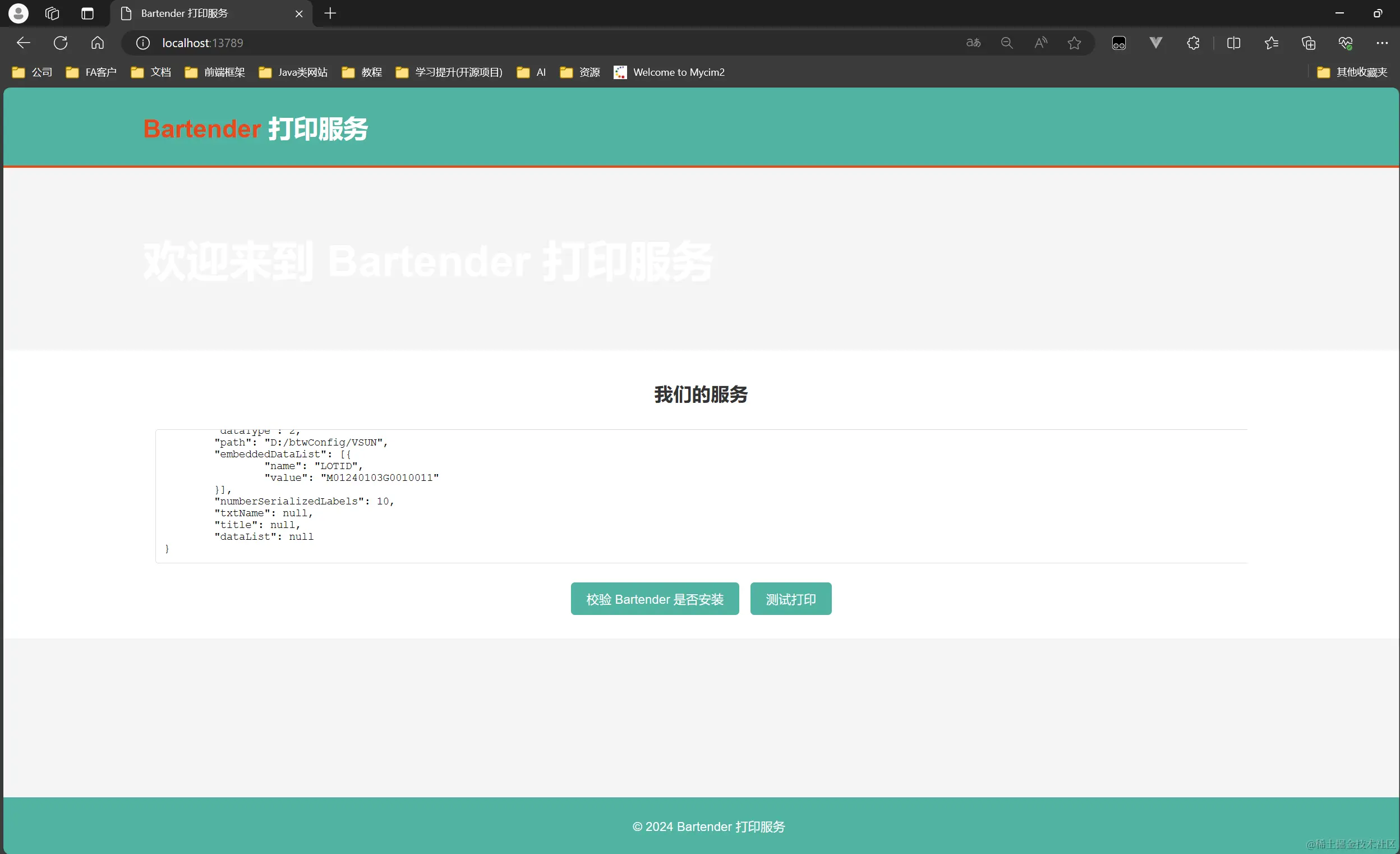Expand the Java类网站 bookmarks folder

293,72
